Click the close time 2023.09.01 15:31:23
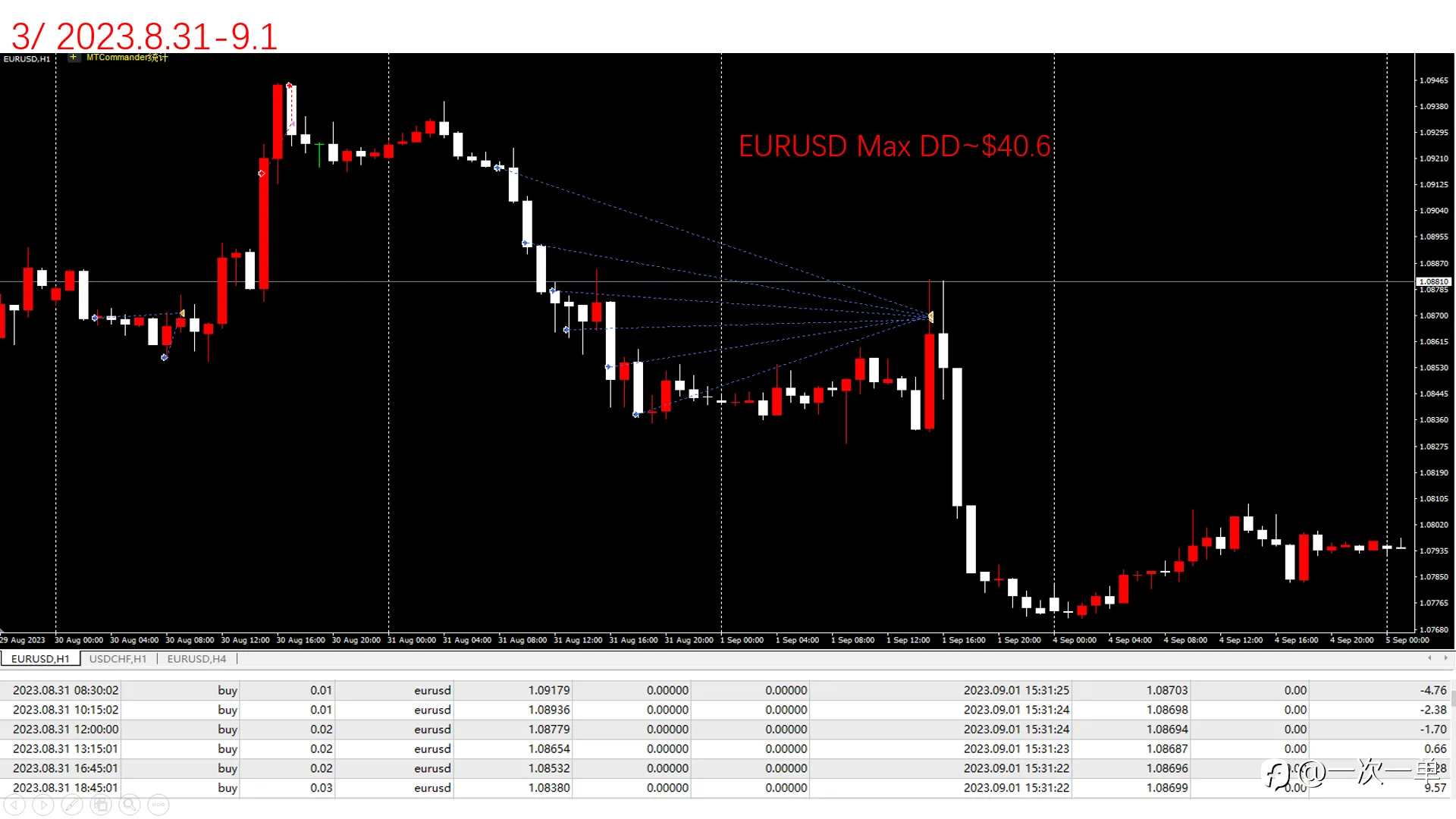This screenshot has width=1456, height=819. point(1016,748)
